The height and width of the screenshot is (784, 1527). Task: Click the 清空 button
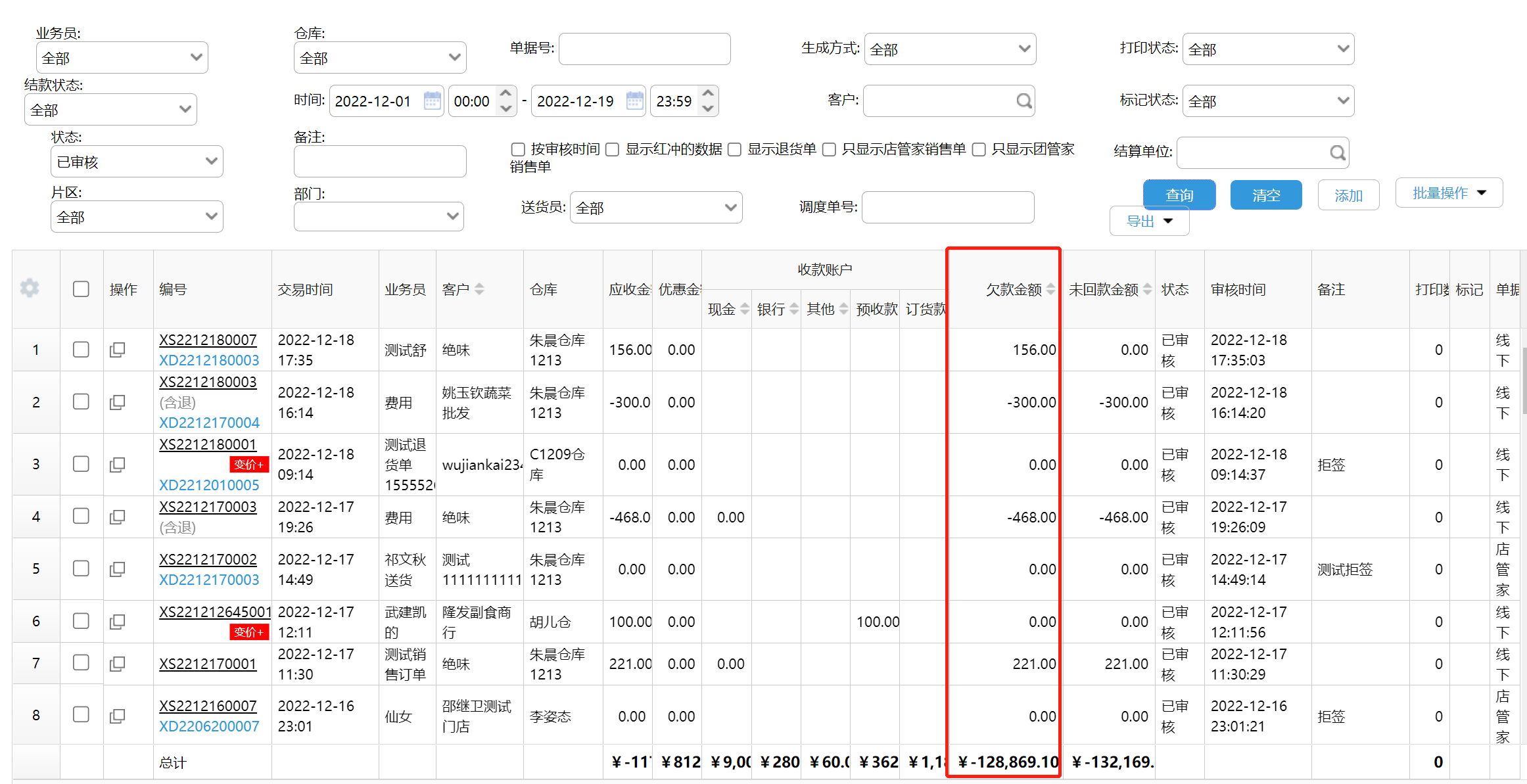1266,195
